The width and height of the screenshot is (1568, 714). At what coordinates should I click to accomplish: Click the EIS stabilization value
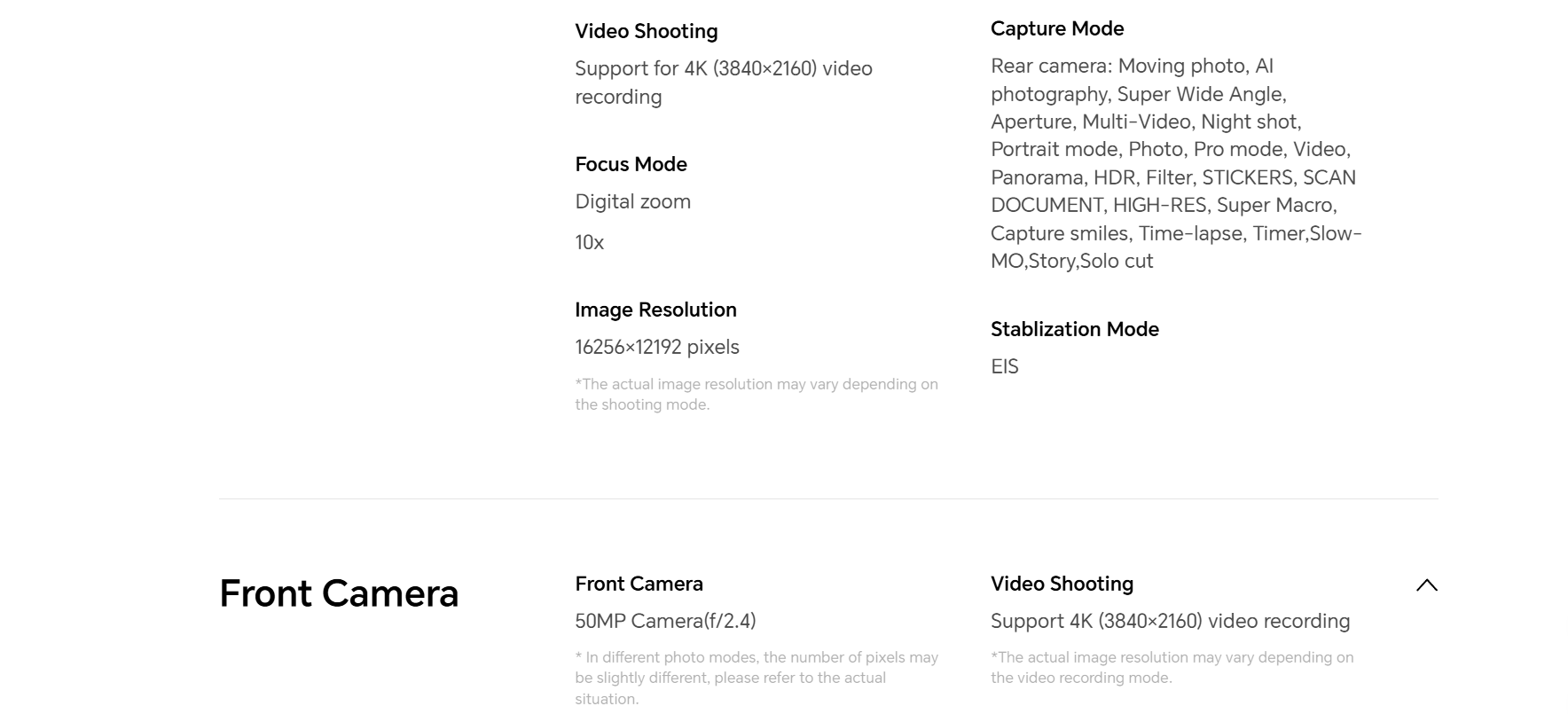click(1005, 366)
